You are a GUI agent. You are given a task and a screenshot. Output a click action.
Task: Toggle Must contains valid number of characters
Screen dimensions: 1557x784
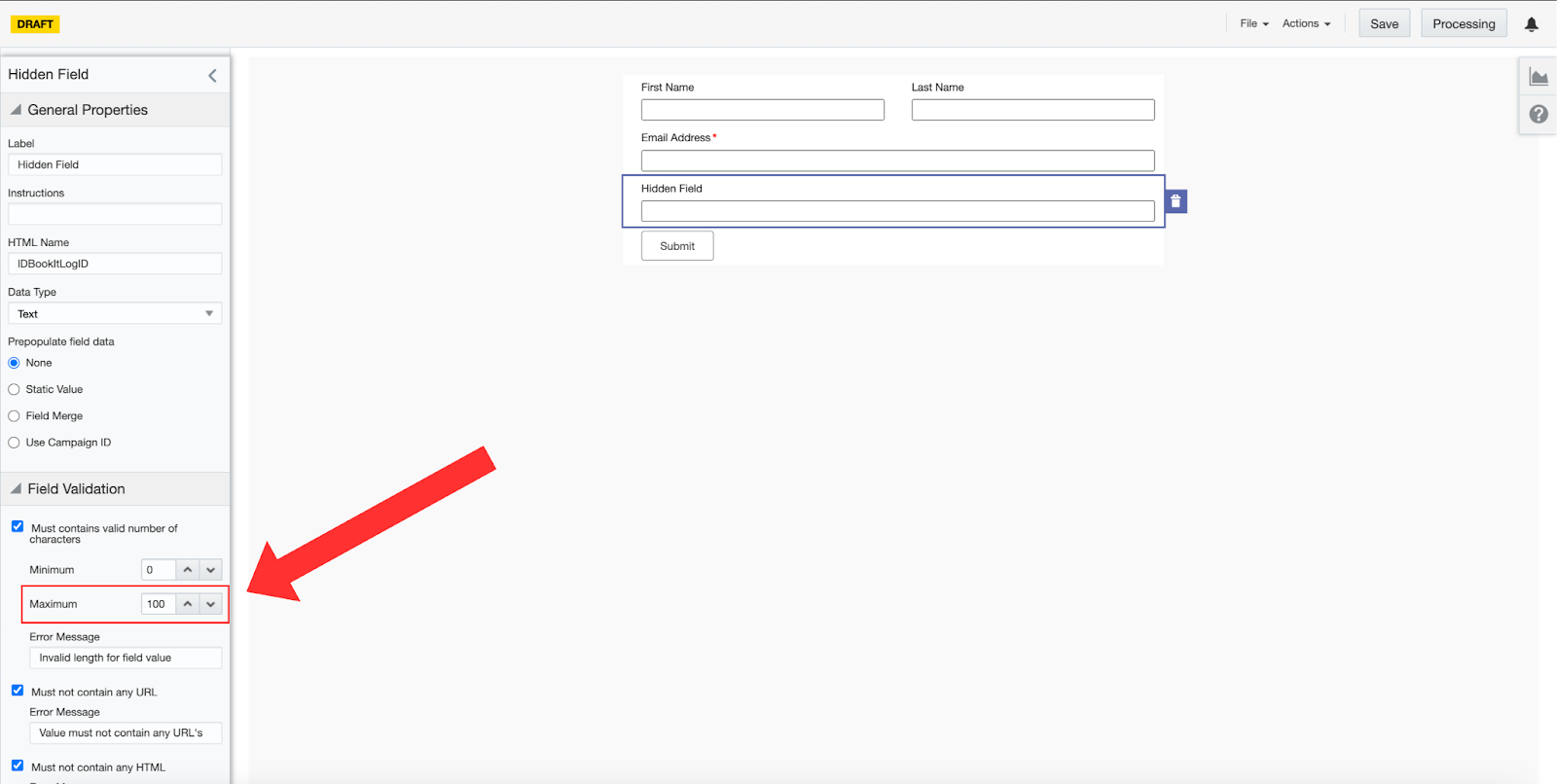18,526
